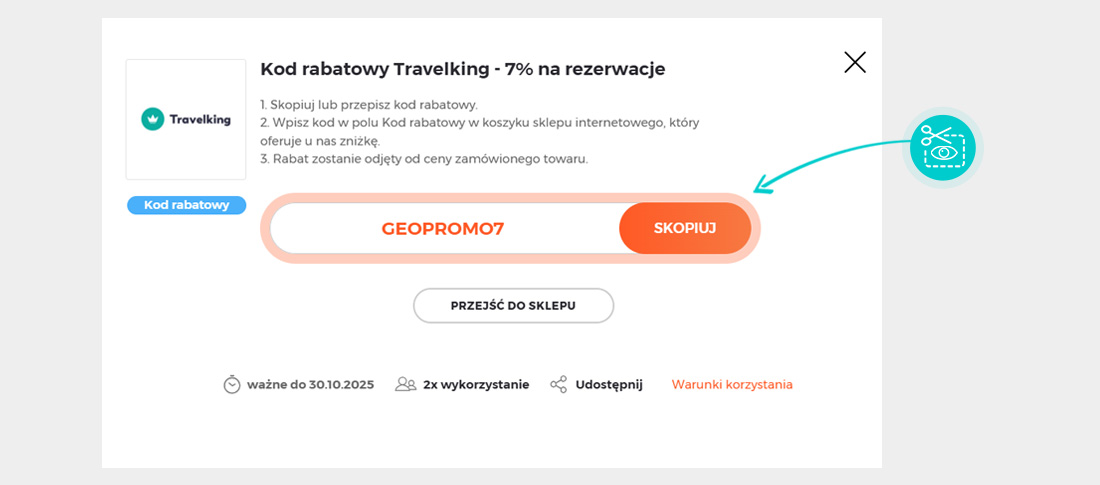Open the Warunki korzystania link
The image size is (1100, 485).
(732, 384)
